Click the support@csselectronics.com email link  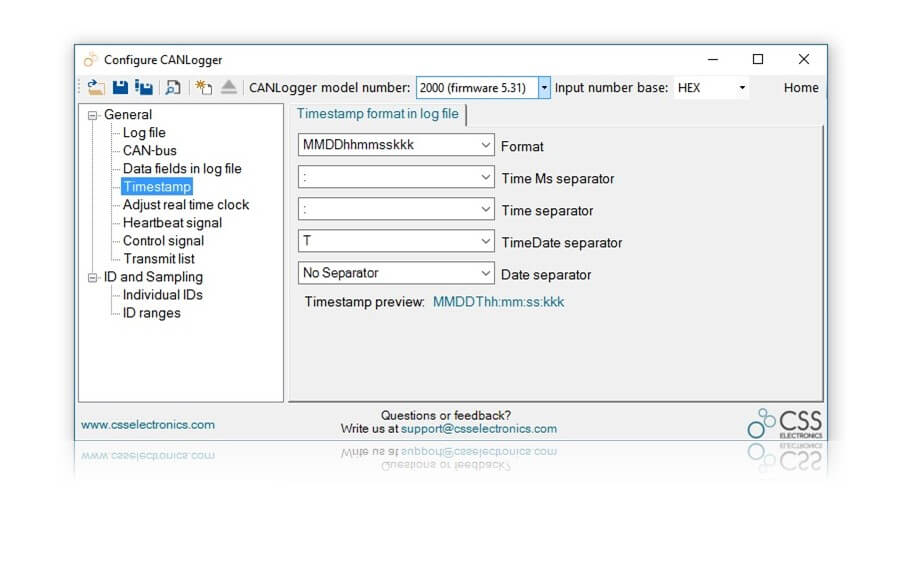(x=479, y=429)
